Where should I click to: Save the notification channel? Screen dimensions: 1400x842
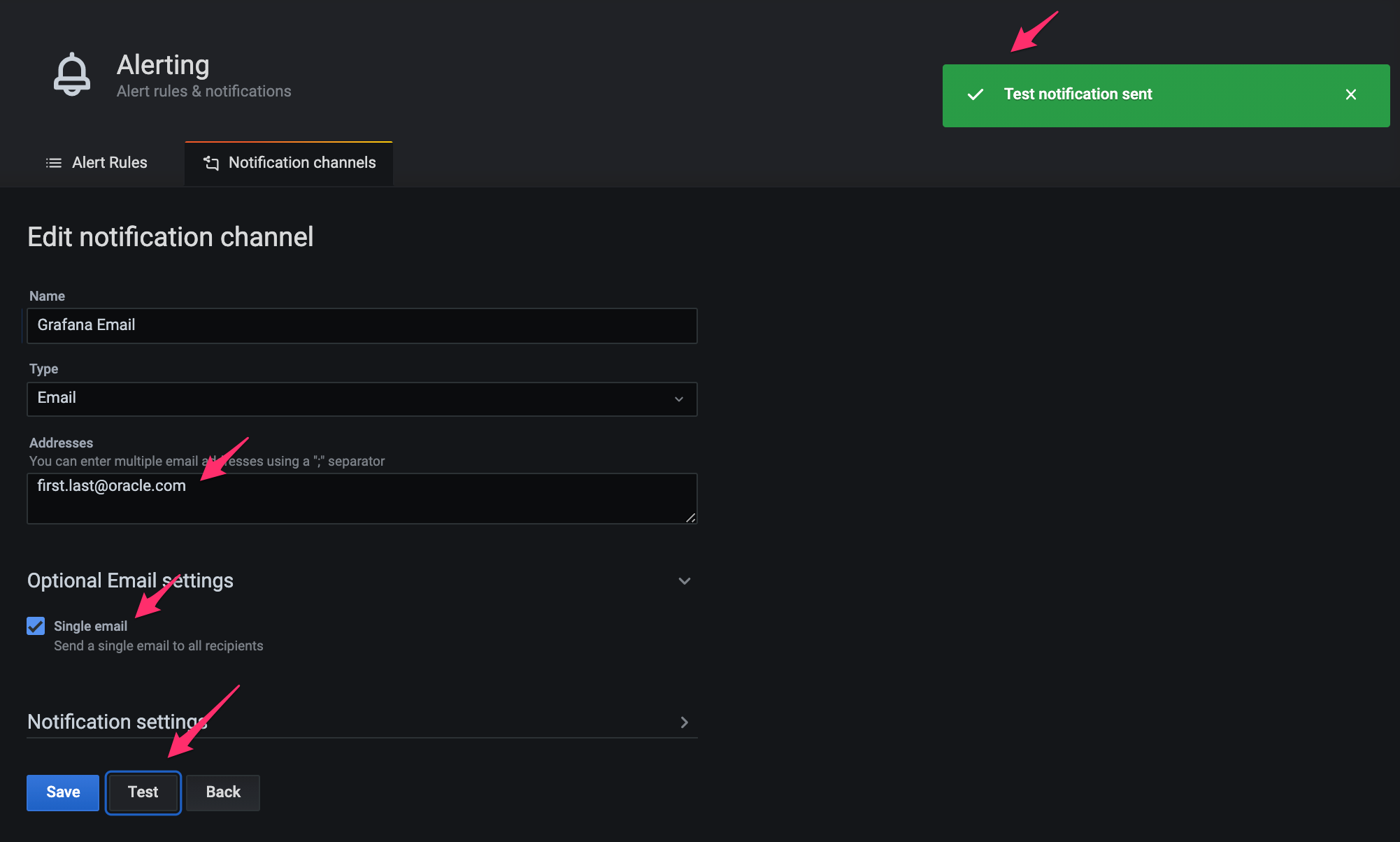coord(62,792)
